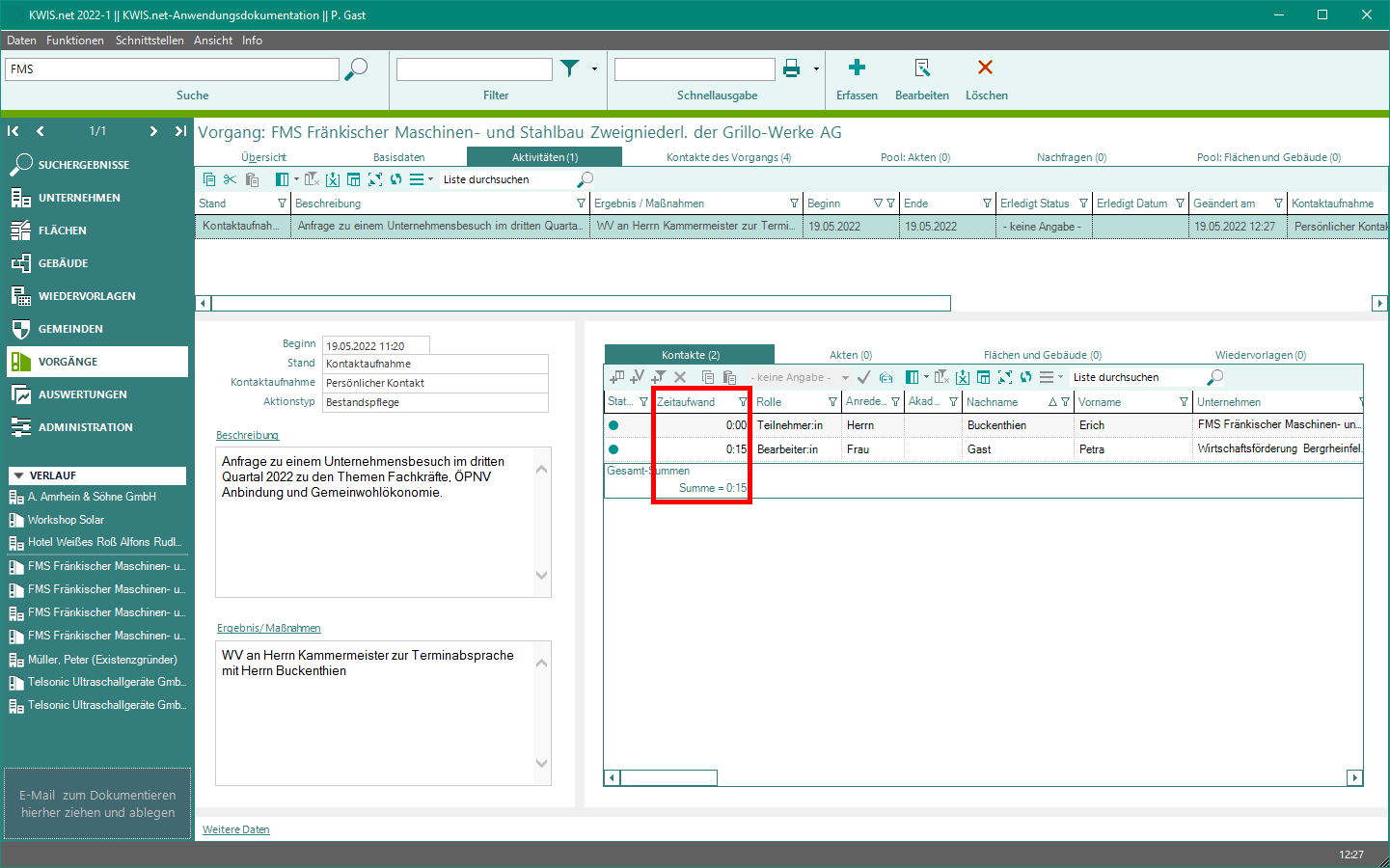Click horizontal scrollbar of the Aktivitäten list

[581, 304]
